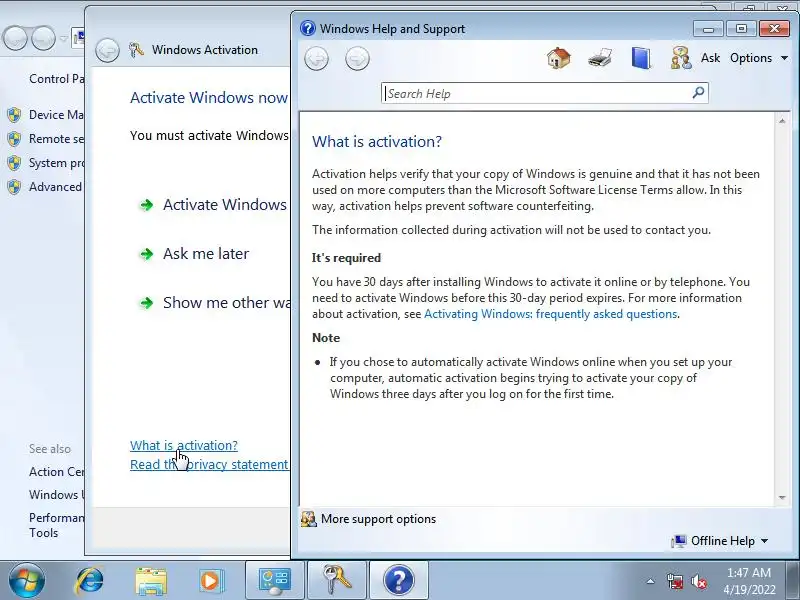The width and height of the screenshot is (800, 600).
Task: Open the Options dropdown in Help window
Action: pyautogui.click(x=759, y=58)
